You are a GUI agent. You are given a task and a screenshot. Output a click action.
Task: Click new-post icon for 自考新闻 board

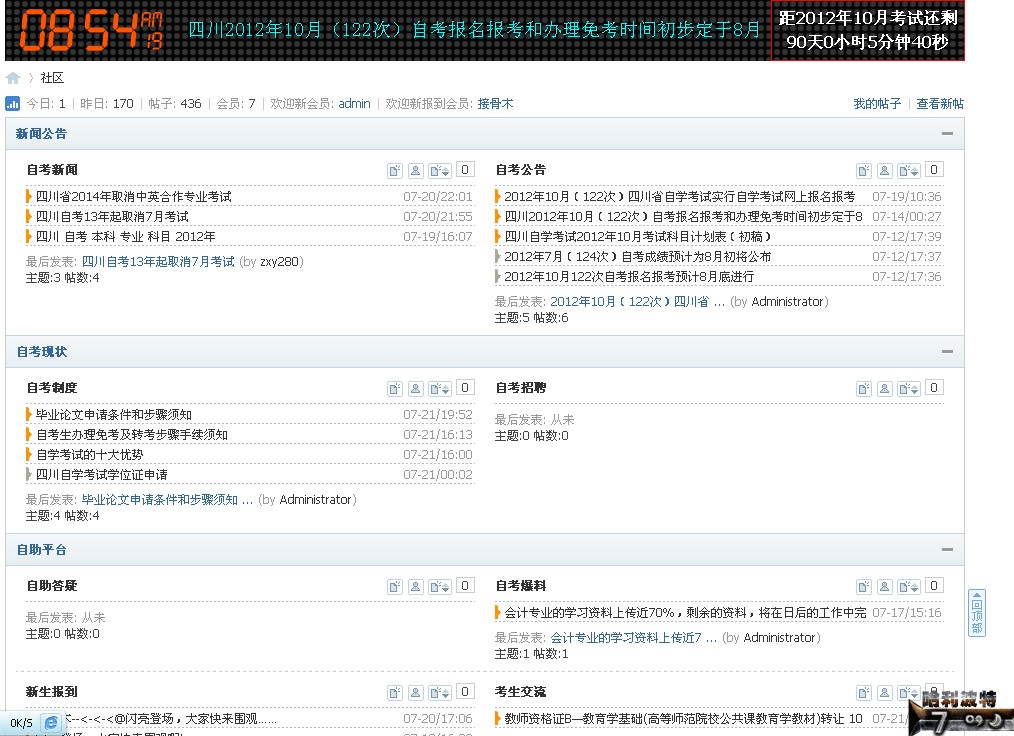click(394, 171)
